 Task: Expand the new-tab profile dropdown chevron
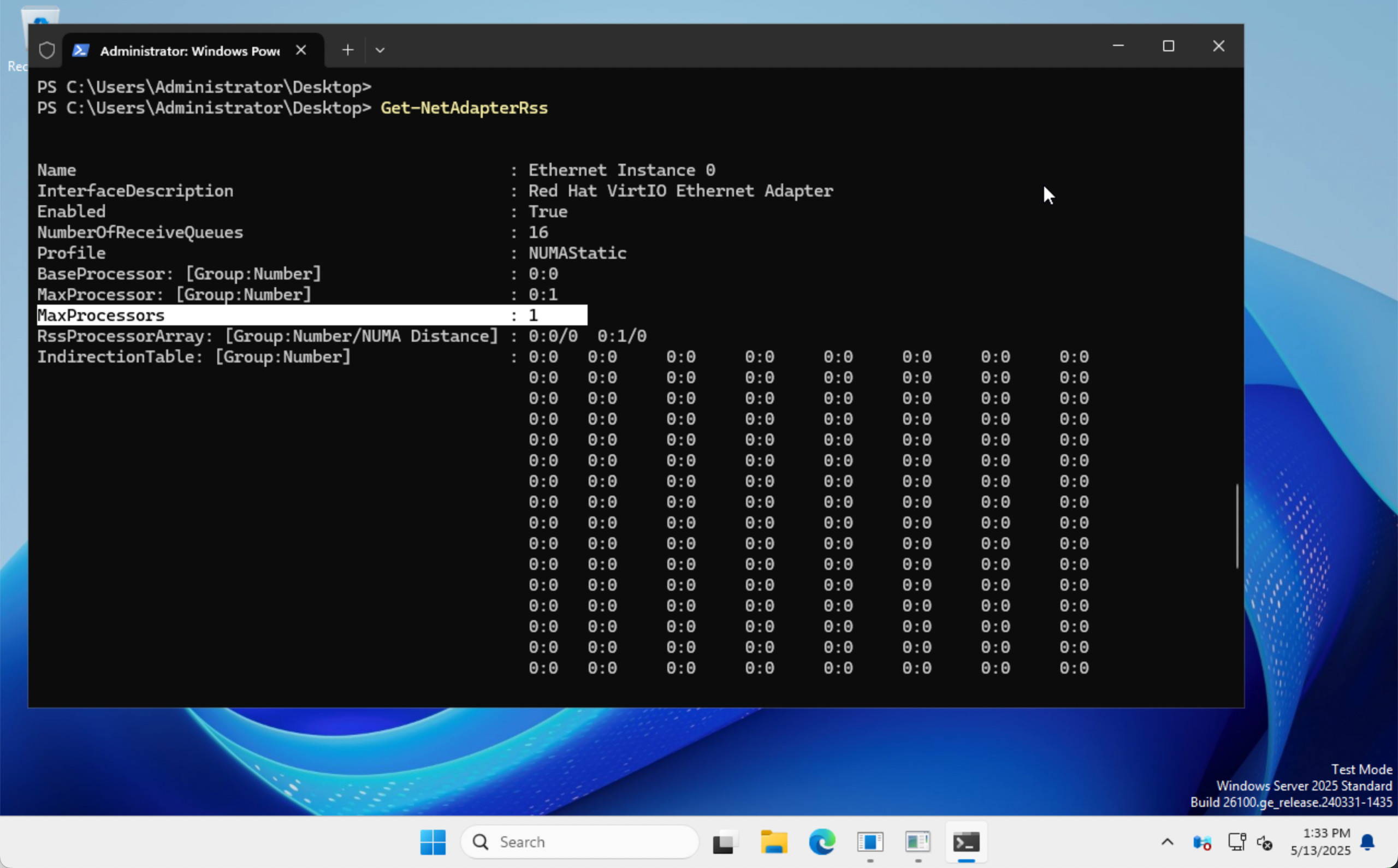click(x=380, y=50)
